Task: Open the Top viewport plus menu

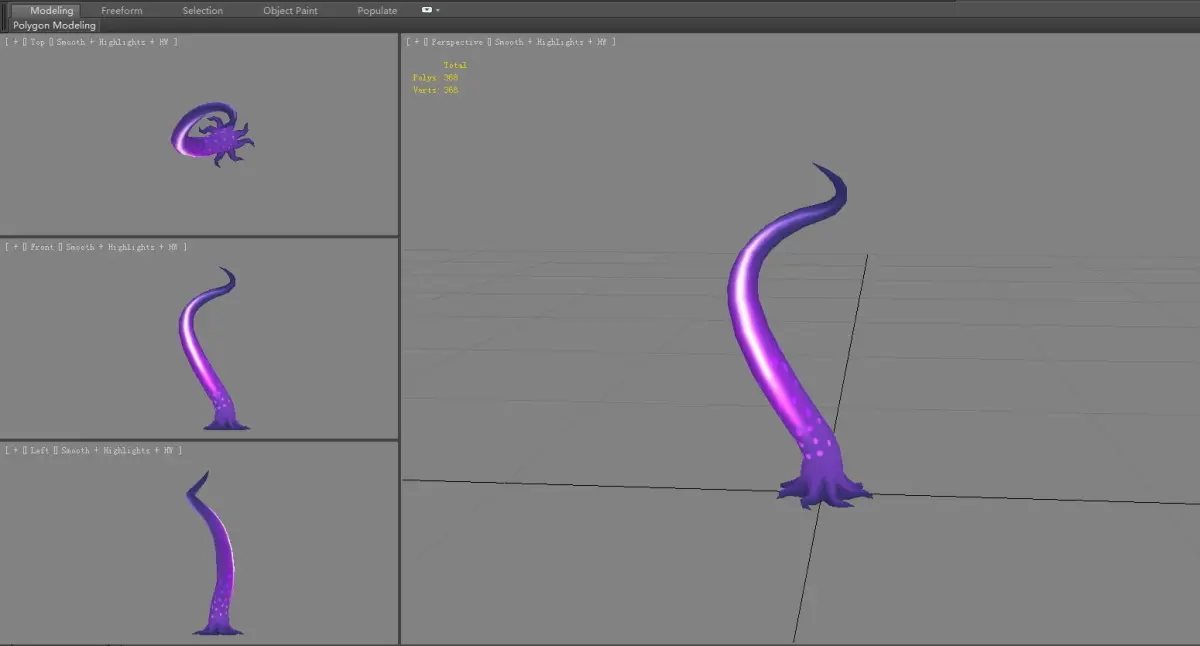Action: (x=16, y=42)
